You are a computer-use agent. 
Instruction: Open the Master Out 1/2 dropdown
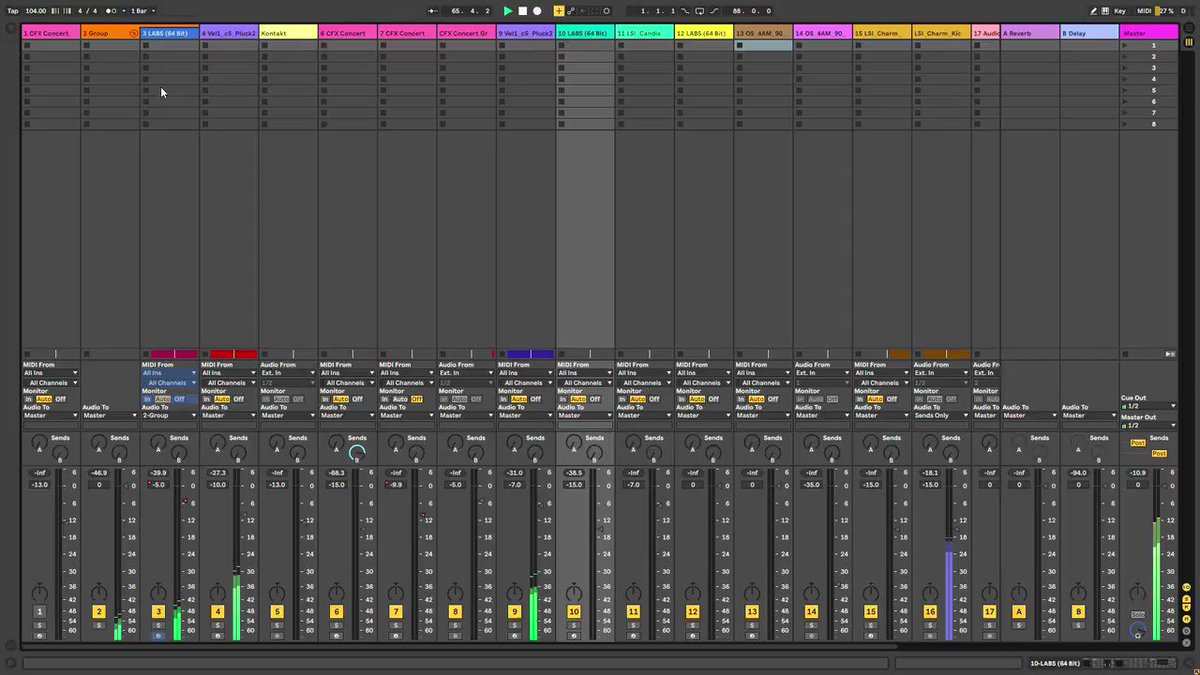tap(1148, 426)
